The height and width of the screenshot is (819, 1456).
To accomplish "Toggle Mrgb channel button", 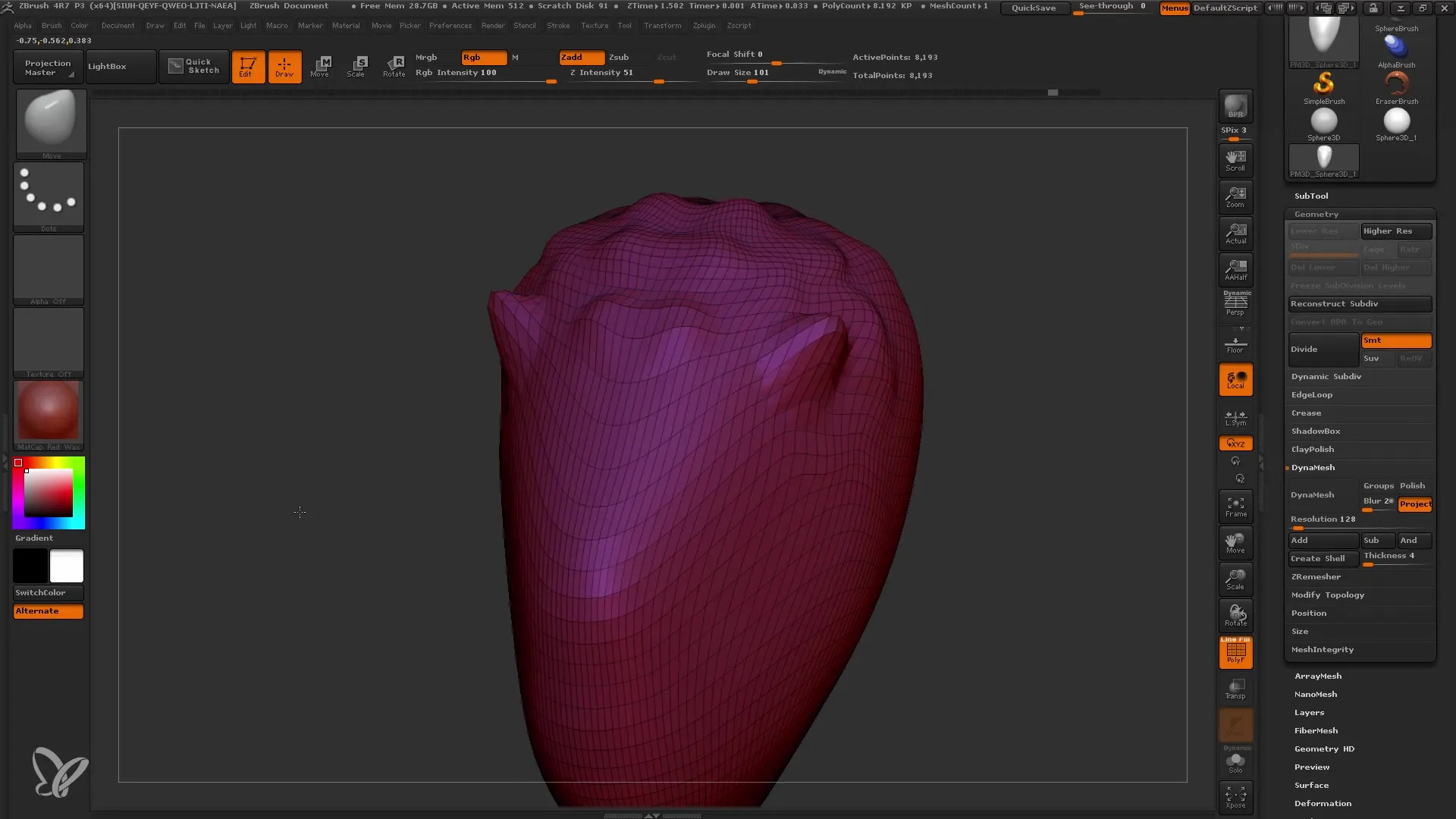I will click(x=426, y=57).
